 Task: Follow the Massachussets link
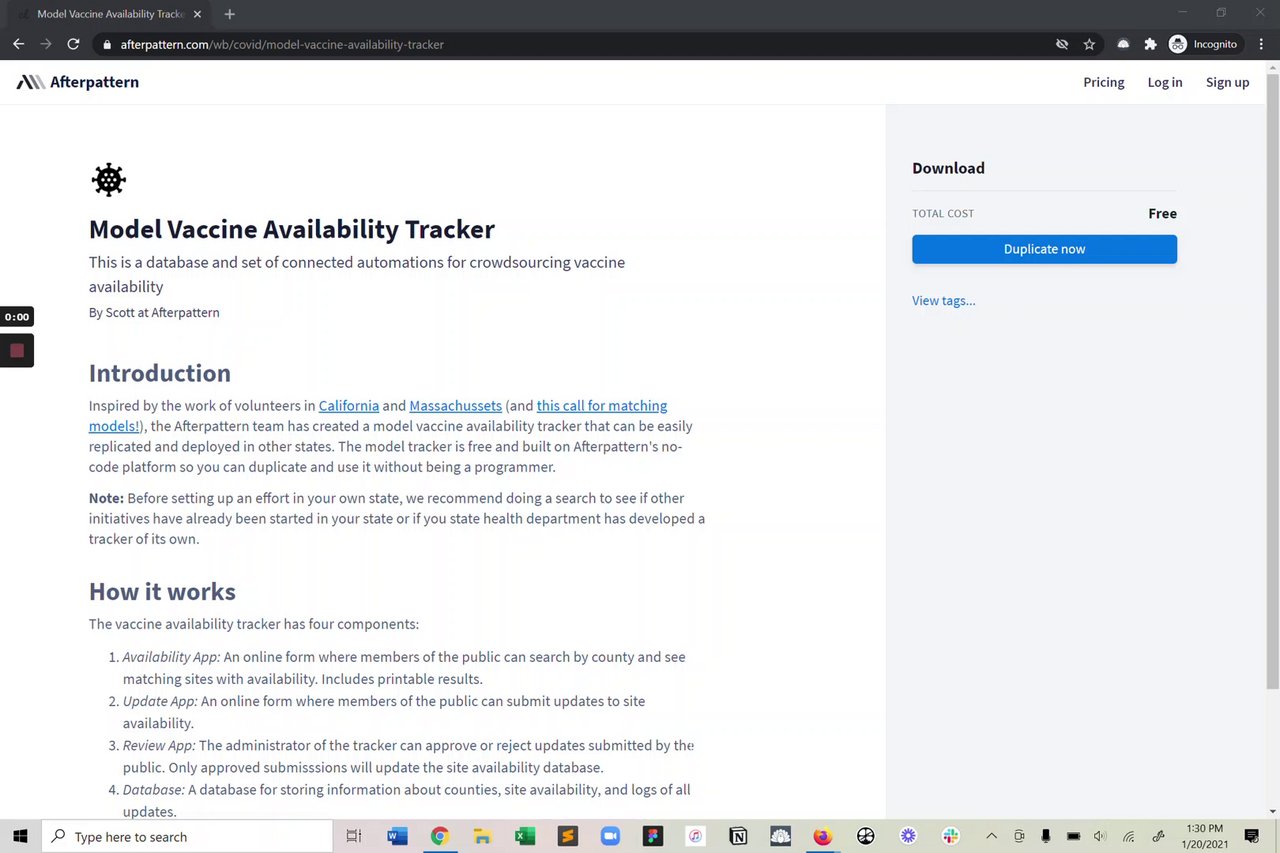pos(455,405)
